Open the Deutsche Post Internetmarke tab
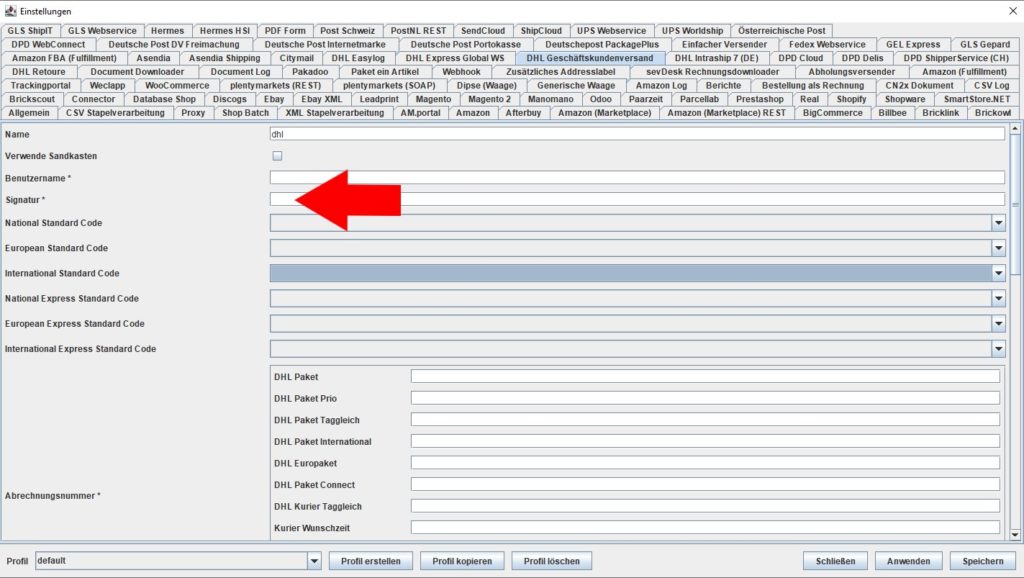 [x=325, y=44]
